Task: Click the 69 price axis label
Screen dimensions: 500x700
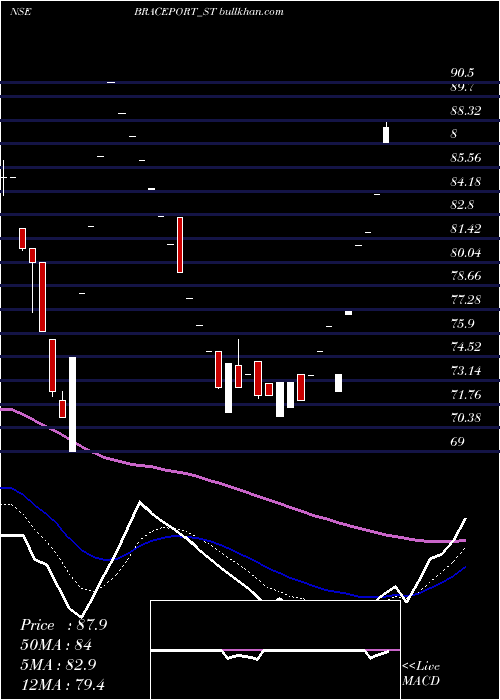Action: pyautogui.click(x=458, y=442)
